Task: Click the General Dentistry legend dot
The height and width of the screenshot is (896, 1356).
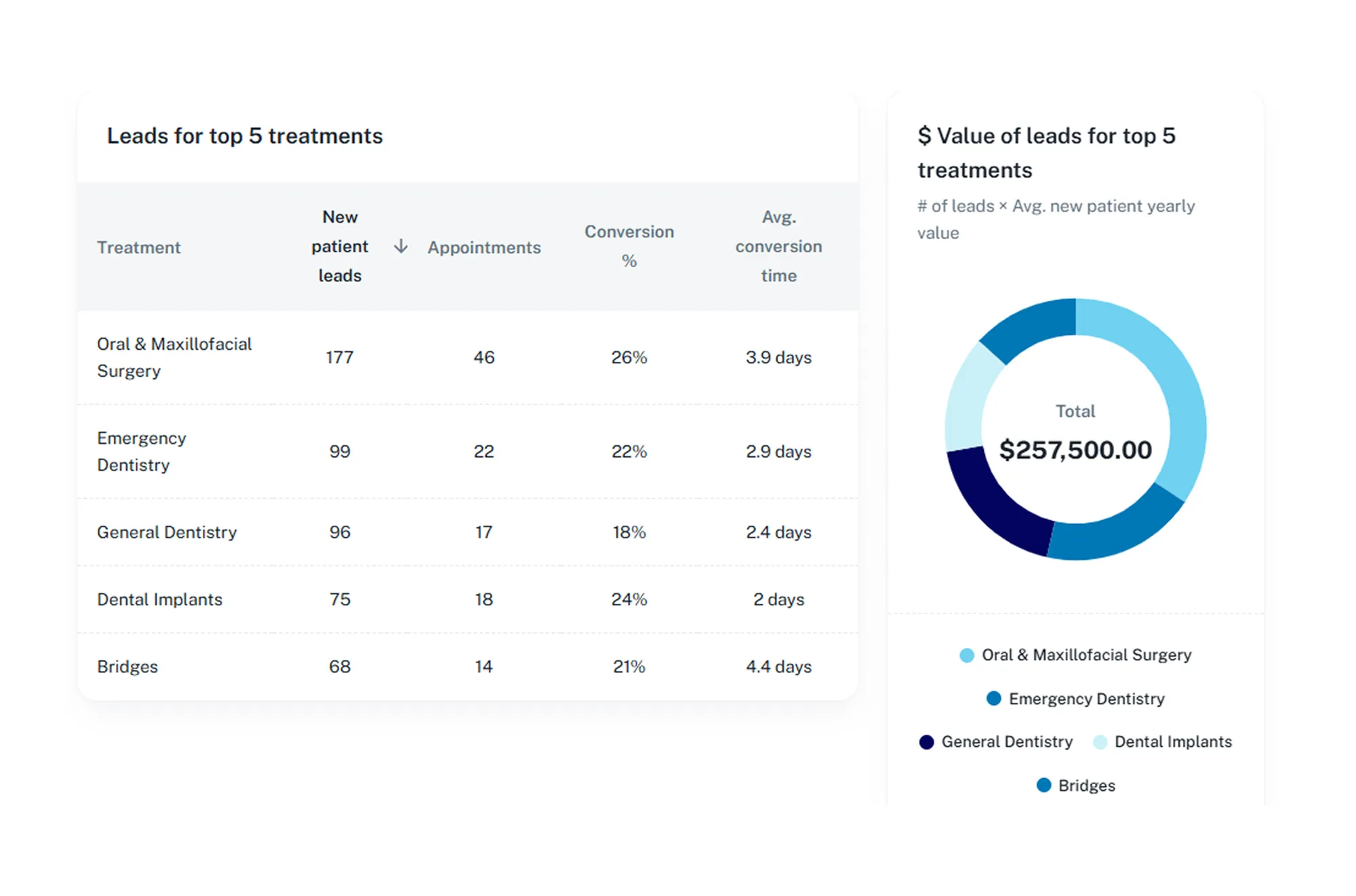Action: click(926, 741)
